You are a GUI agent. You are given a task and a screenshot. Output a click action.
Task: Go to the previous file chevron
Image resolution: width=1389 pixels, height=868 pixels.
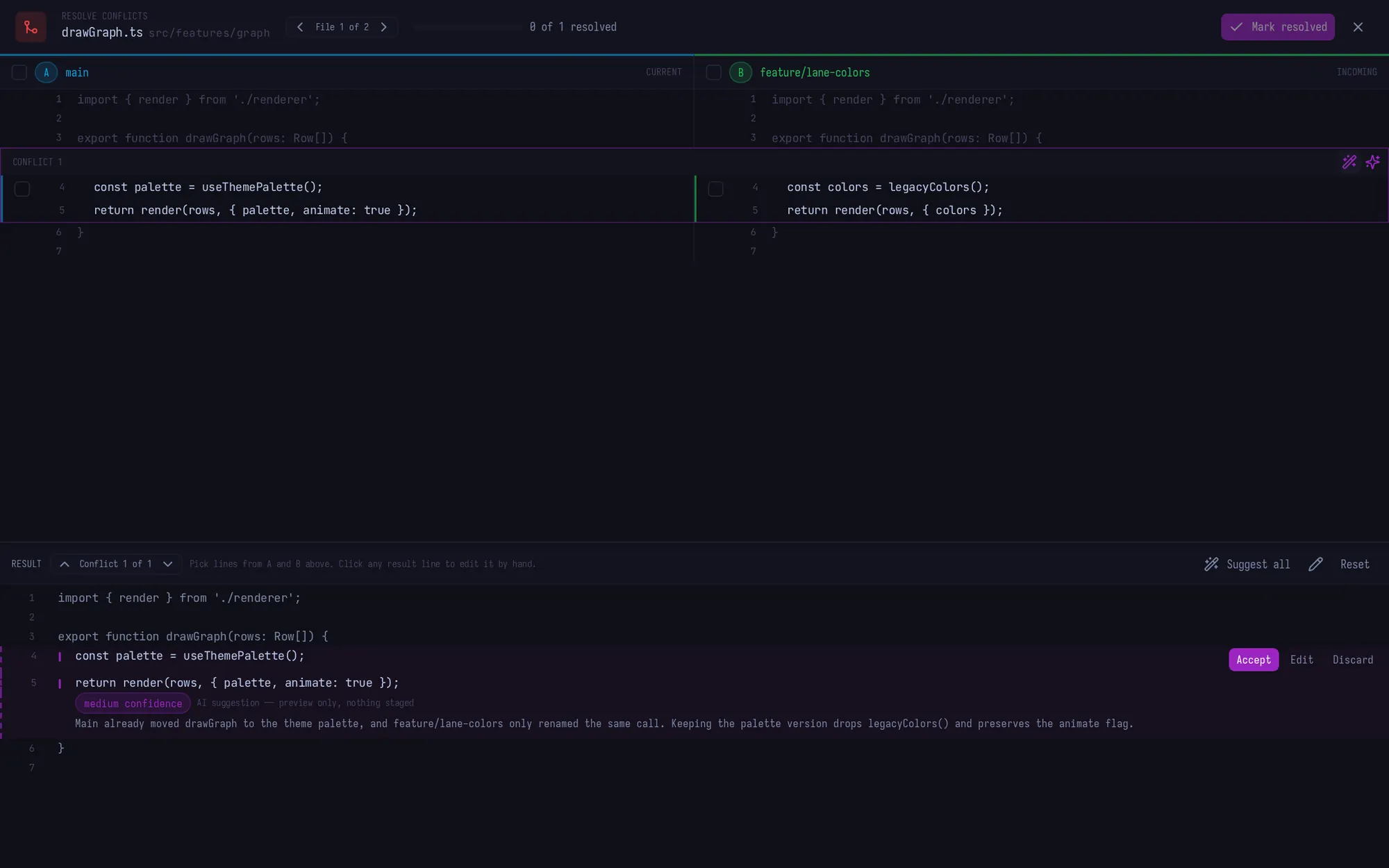[300, 27]
